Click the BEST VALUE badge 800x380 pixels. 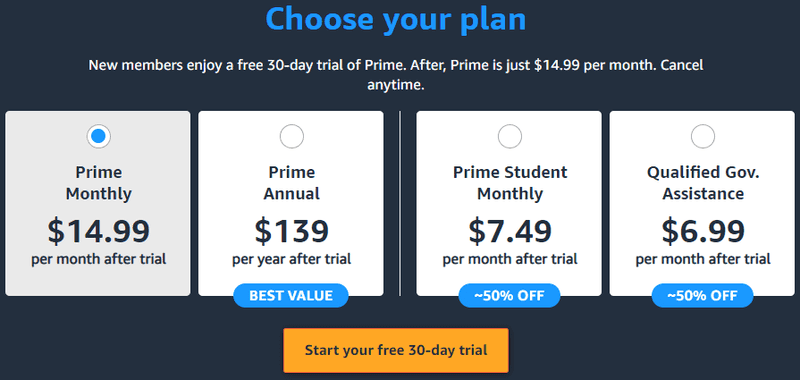pyautogui.click(x=291, y=295)
